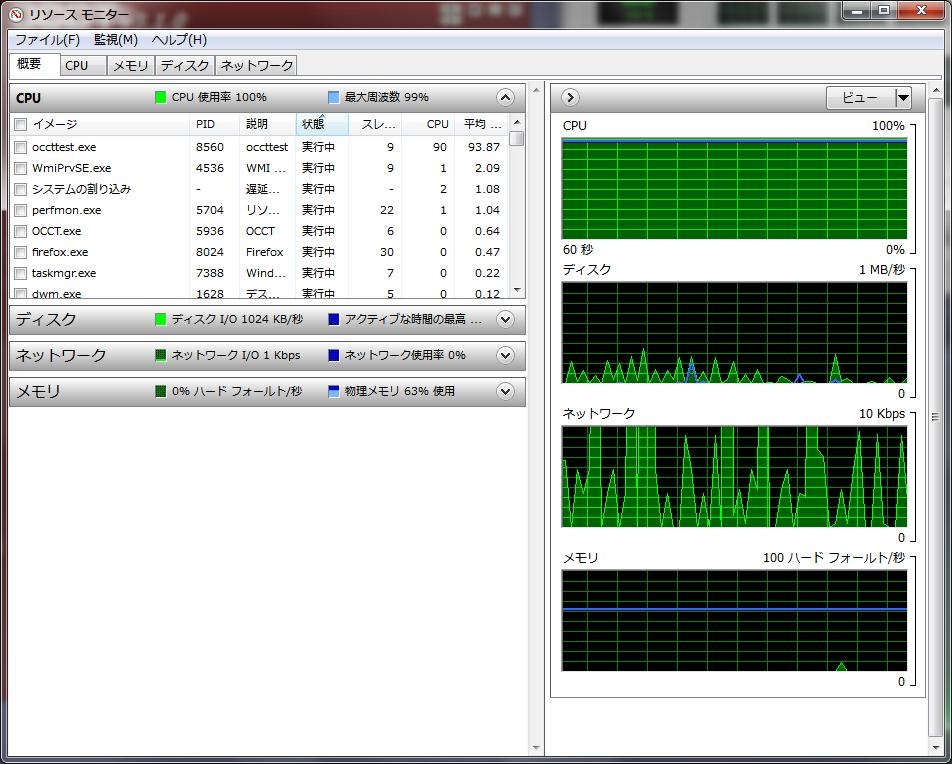Expand the メモリ section chevron
Image resolution: width=952 pixels, height=764 pixels.
pos(505,391)
